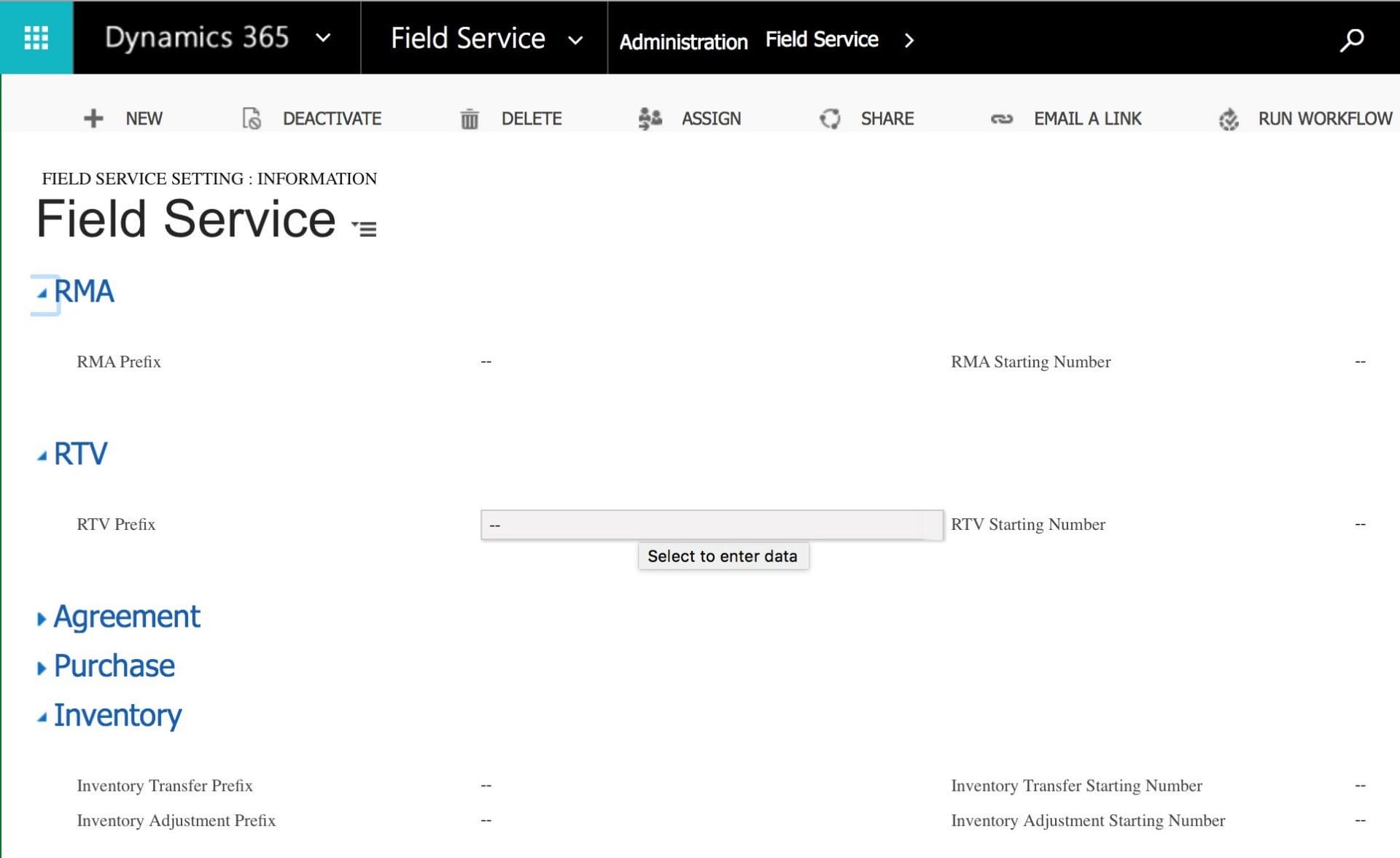The image size is (1400, 858).
Task: Click the Email a Link chain icon
Action: pyautogui.click(x=1002, y=118)
